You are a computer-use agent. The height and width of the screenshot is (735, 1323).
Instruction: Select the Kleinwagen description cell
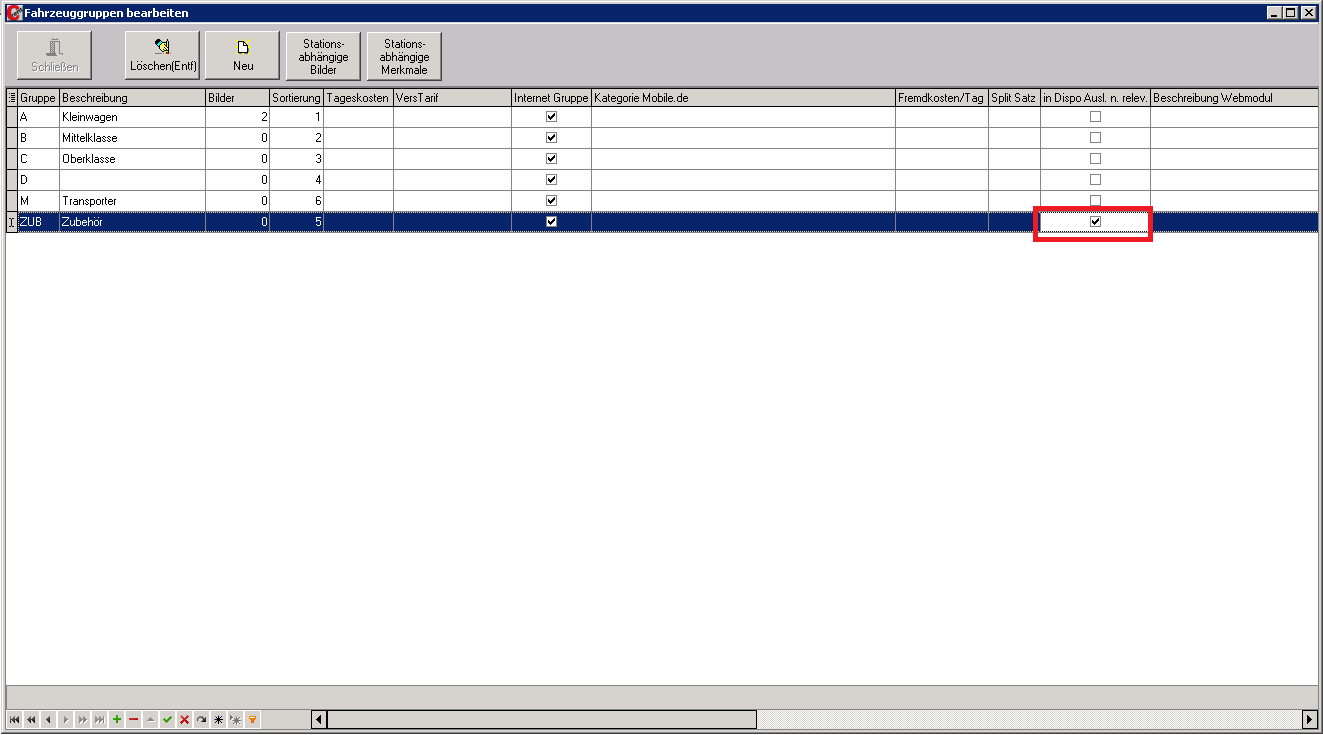[x=132, y=117]
